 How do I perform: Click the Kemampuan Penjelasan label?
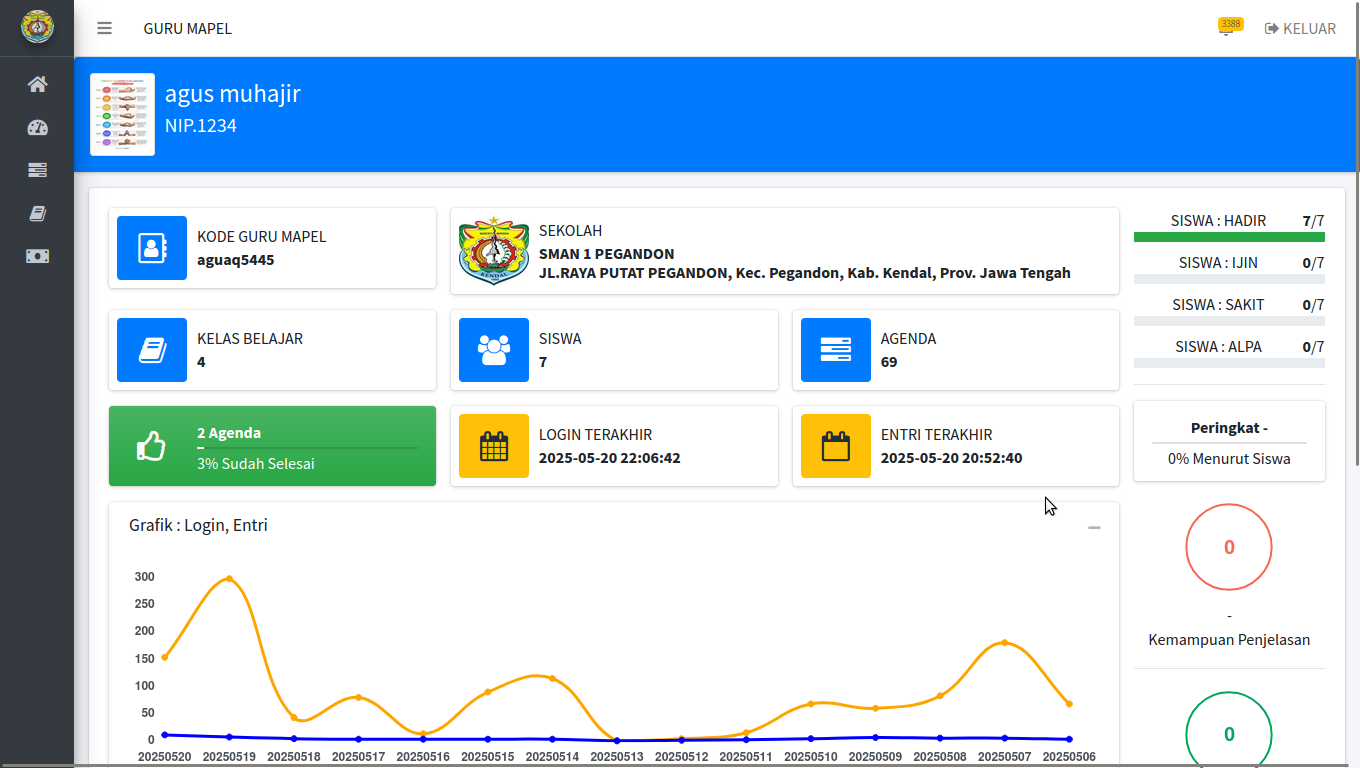[1229, 640]
